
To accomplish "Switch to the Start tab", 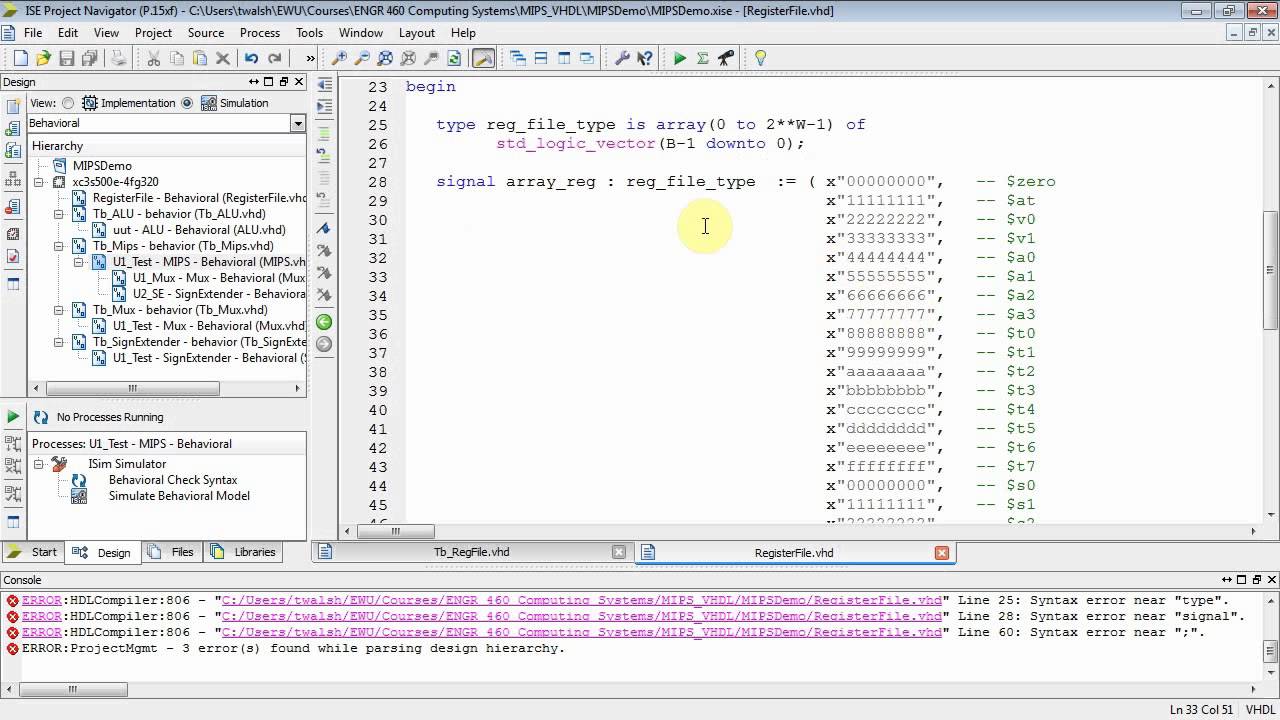I will (x=34, y=552).
